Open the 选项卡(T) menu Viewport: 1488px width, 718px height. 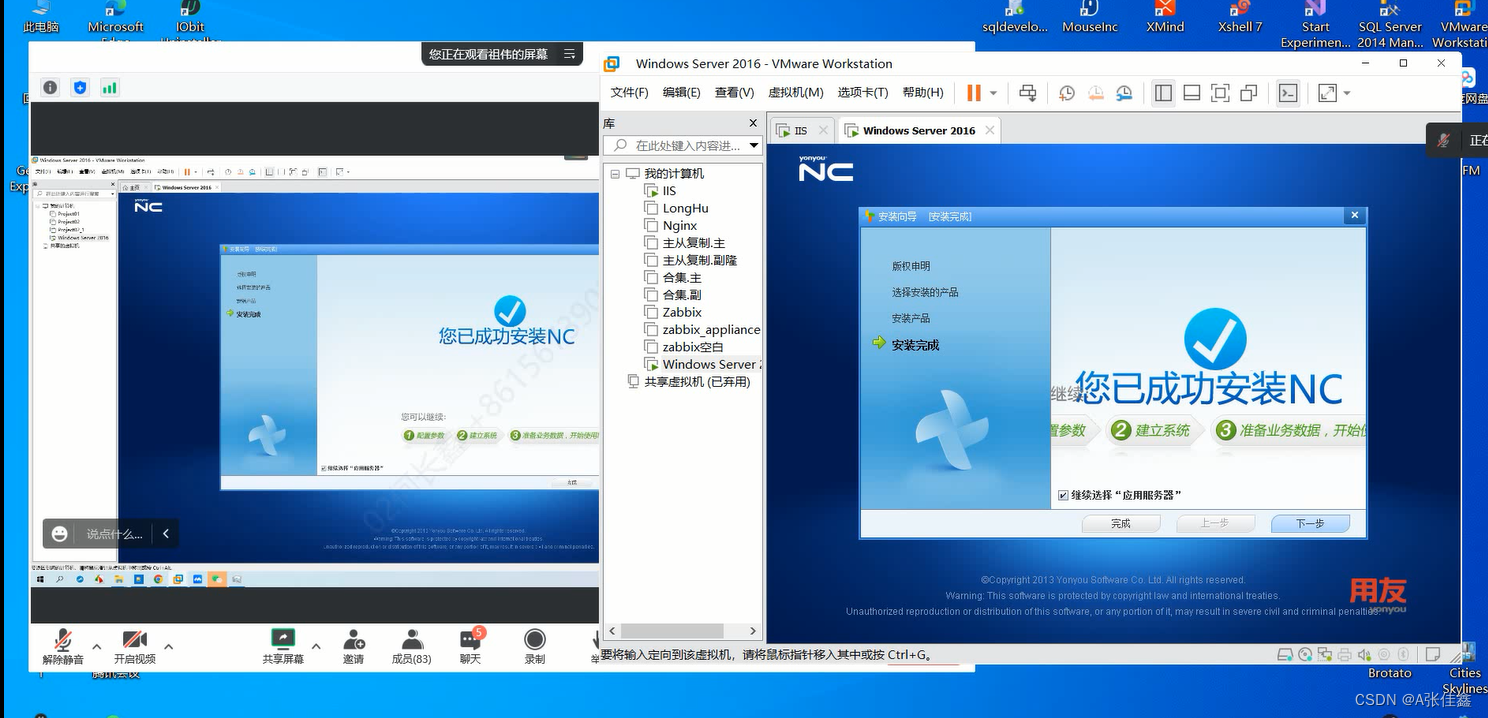pos(863,92)
